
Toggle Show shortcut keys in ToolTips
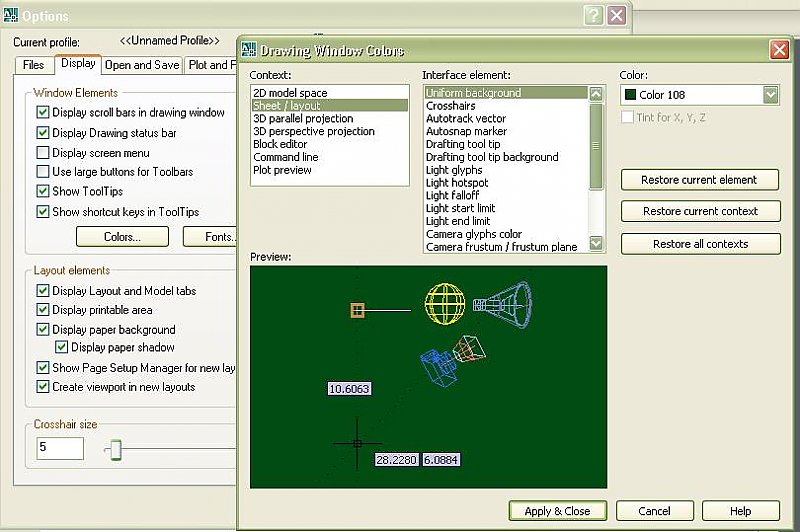(x=43, y=211)
